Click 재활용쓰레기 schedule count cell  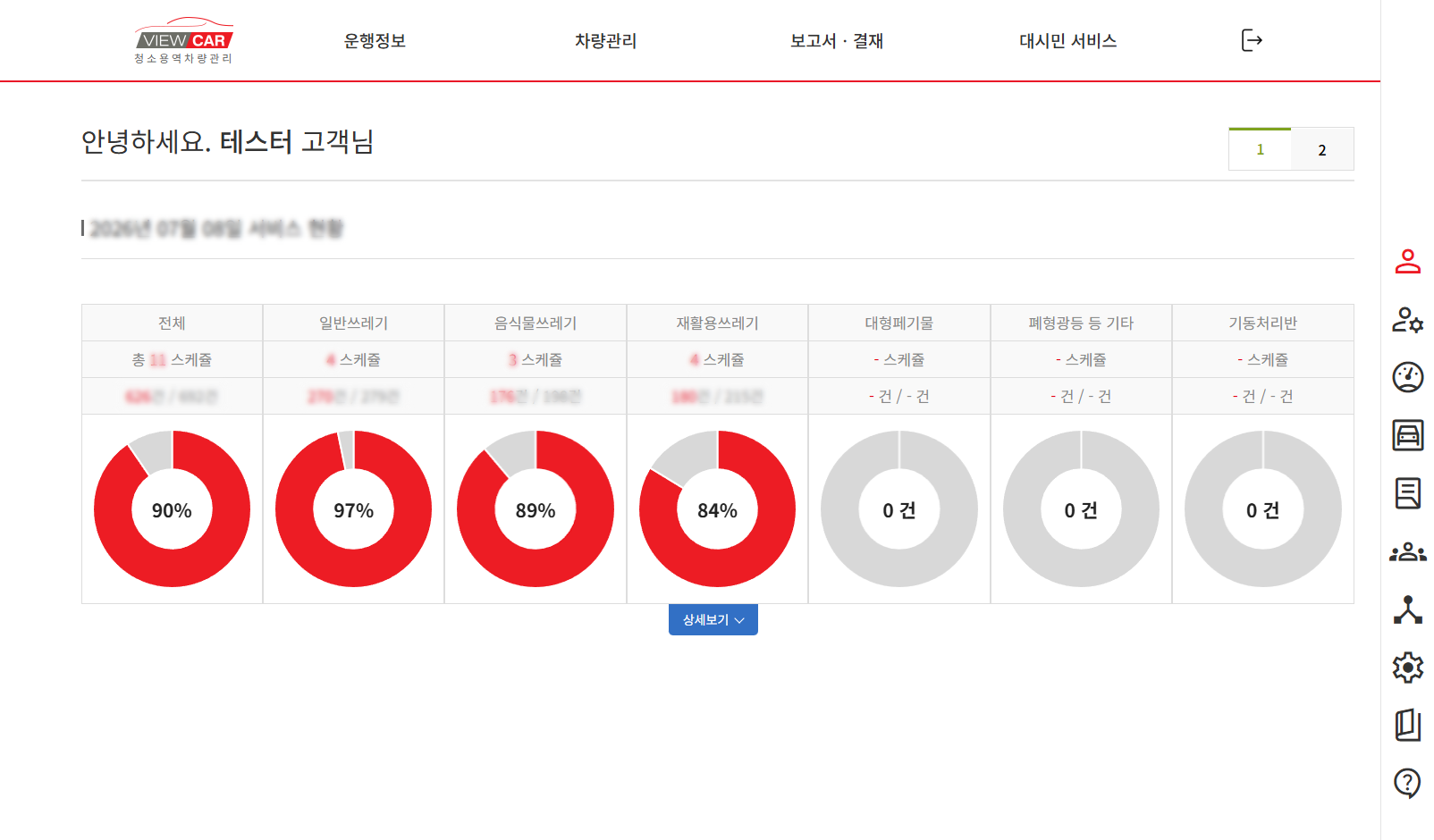click(717, 359)
